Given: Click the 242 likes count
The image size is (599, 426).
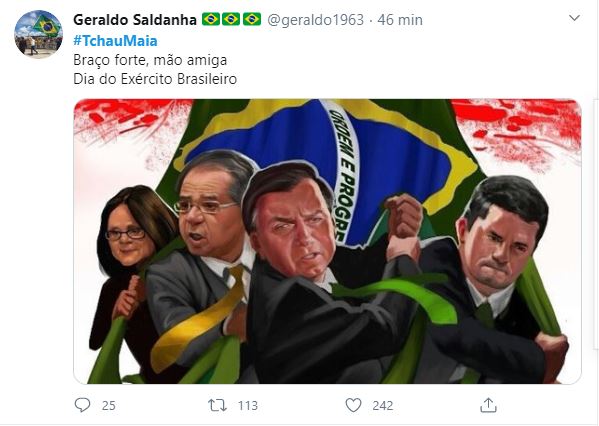Looking at the screenshot, I should 383,405.
